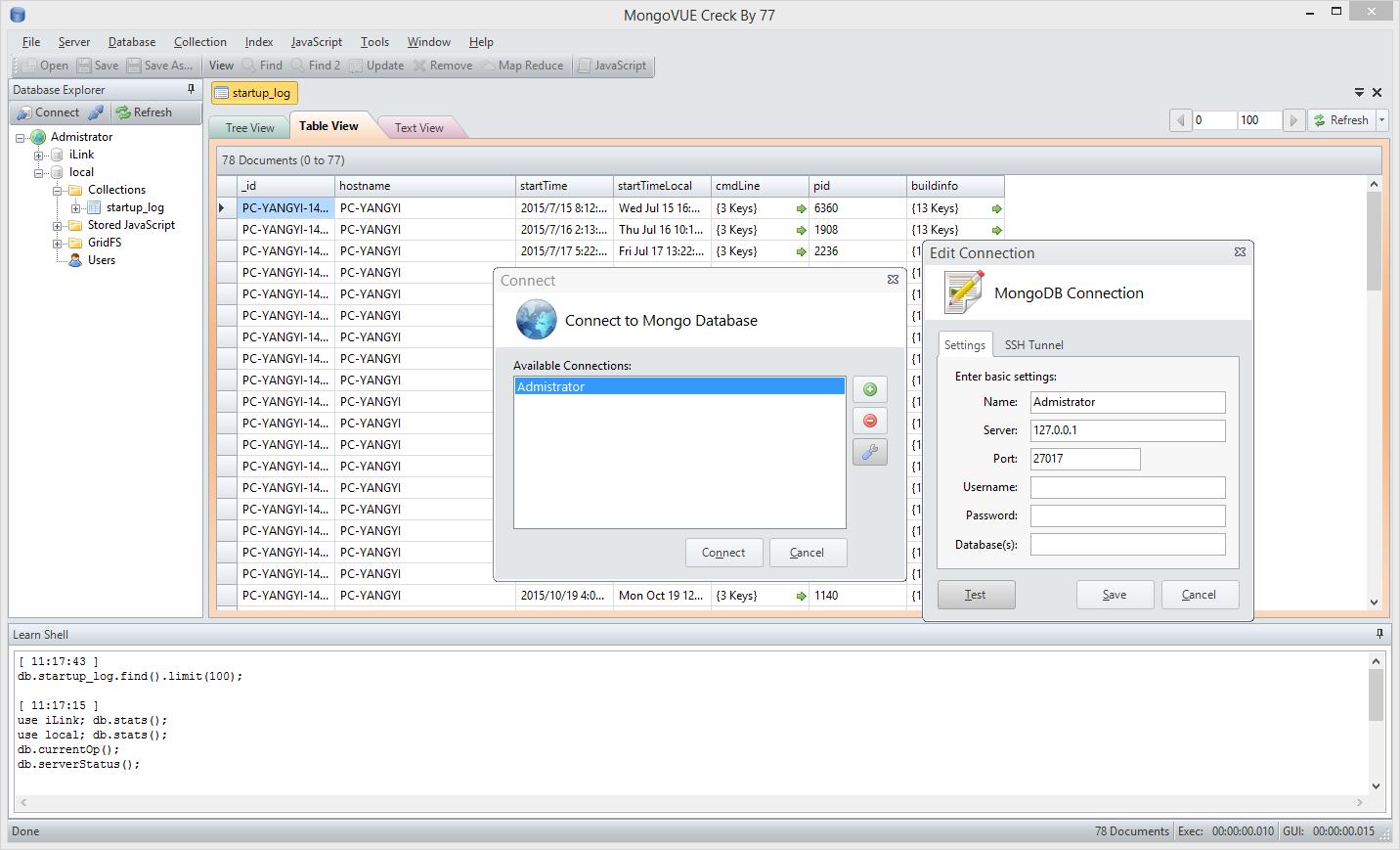The height and width of the screenshot is (850, 1400).
Task: Click the green add connection icon
Action: pyautogui.click(x=869, y=389)
